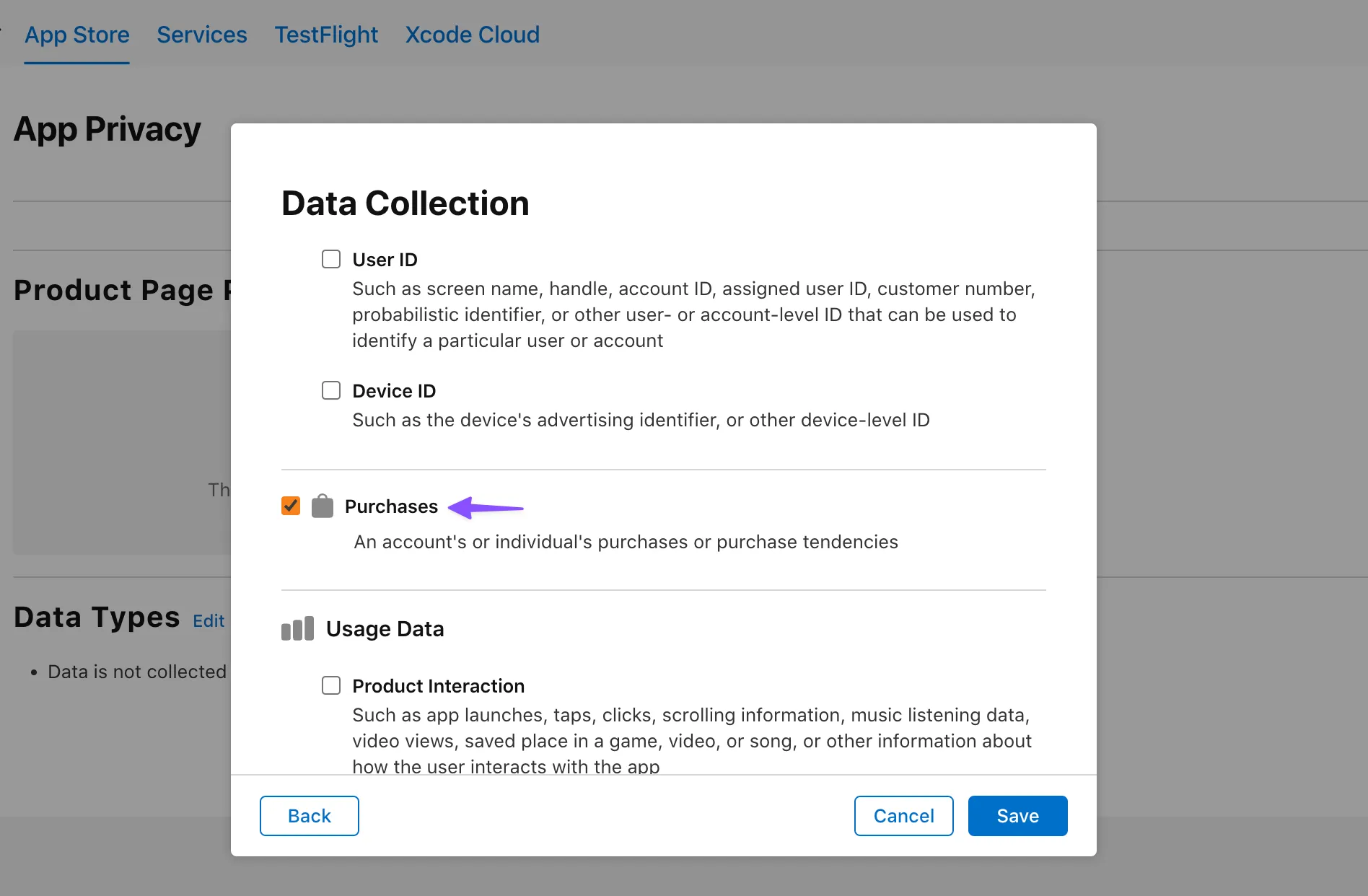The height and width of the screenshot is (896, 1368).
Task: Click the Purchases shopping bag icon
Action: (322, 506)
